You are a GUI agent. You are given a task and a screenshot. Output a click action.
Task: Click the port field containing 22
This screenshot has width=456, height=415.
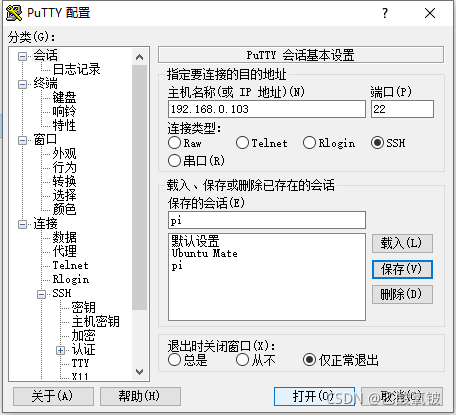point(402,109)
